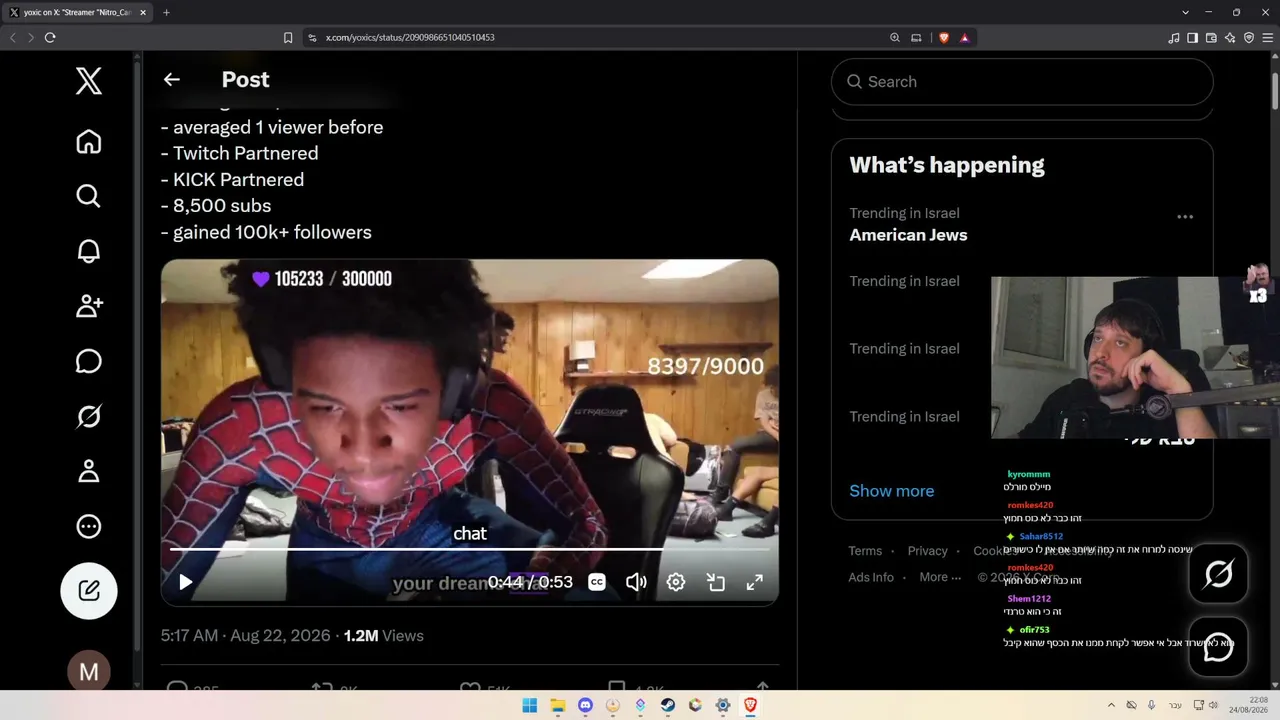Open the Terms link
The image size is (1280, 720).
[x=865, y=551]
